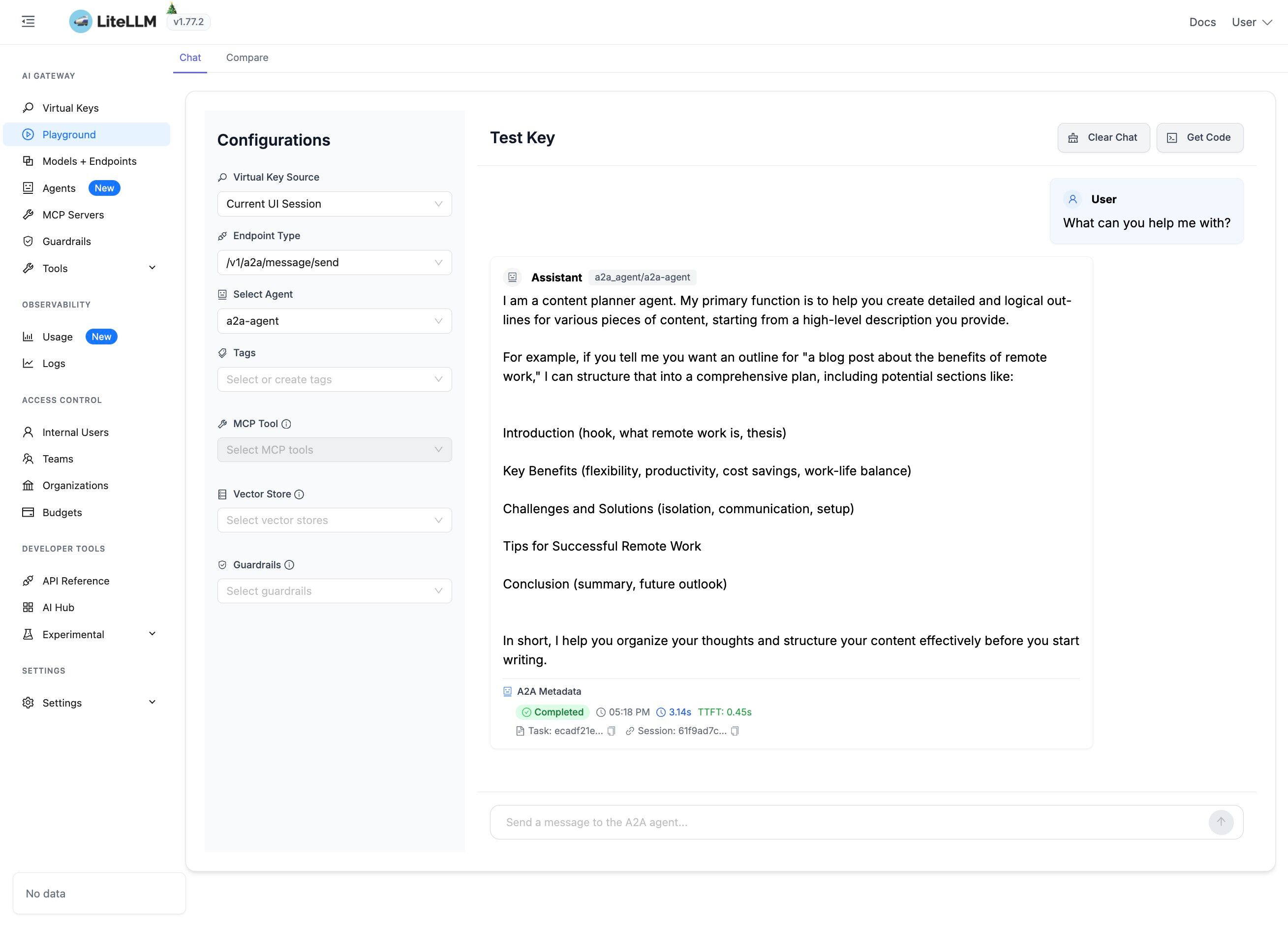Open MCP Servers from the sidebar
The image size is (1288, 927).
(73, 215)
